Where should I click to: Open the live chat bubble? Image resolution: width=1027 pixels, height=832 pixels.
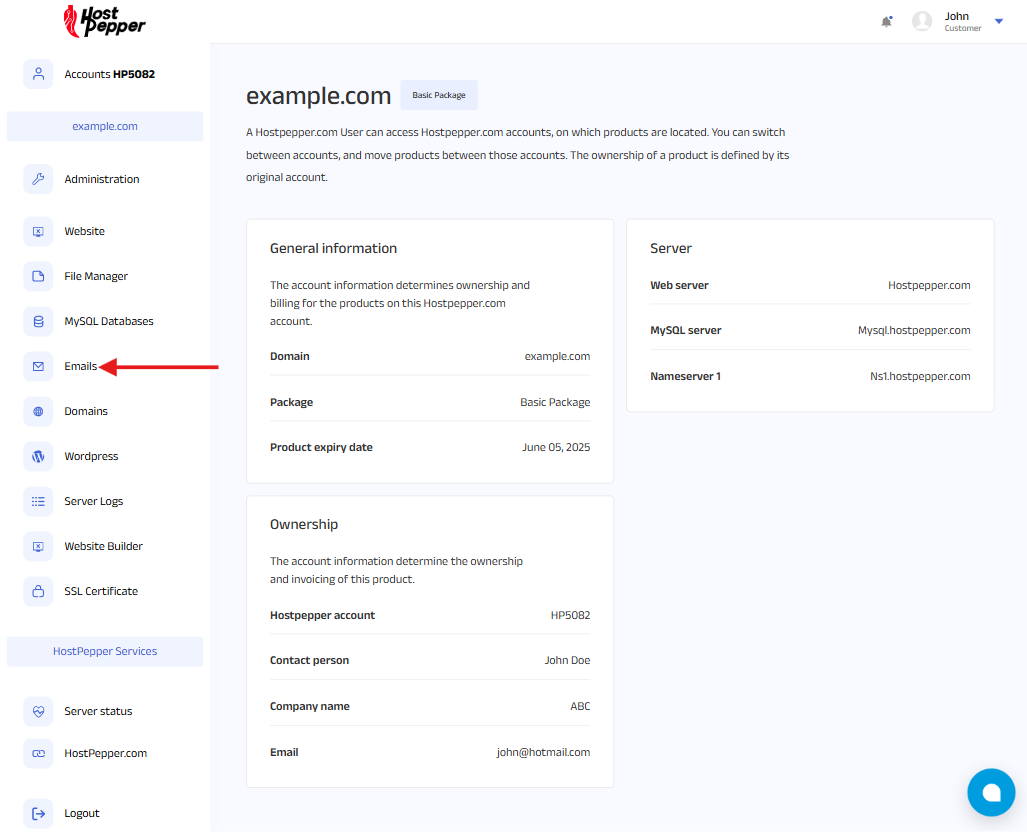(991, 793)
